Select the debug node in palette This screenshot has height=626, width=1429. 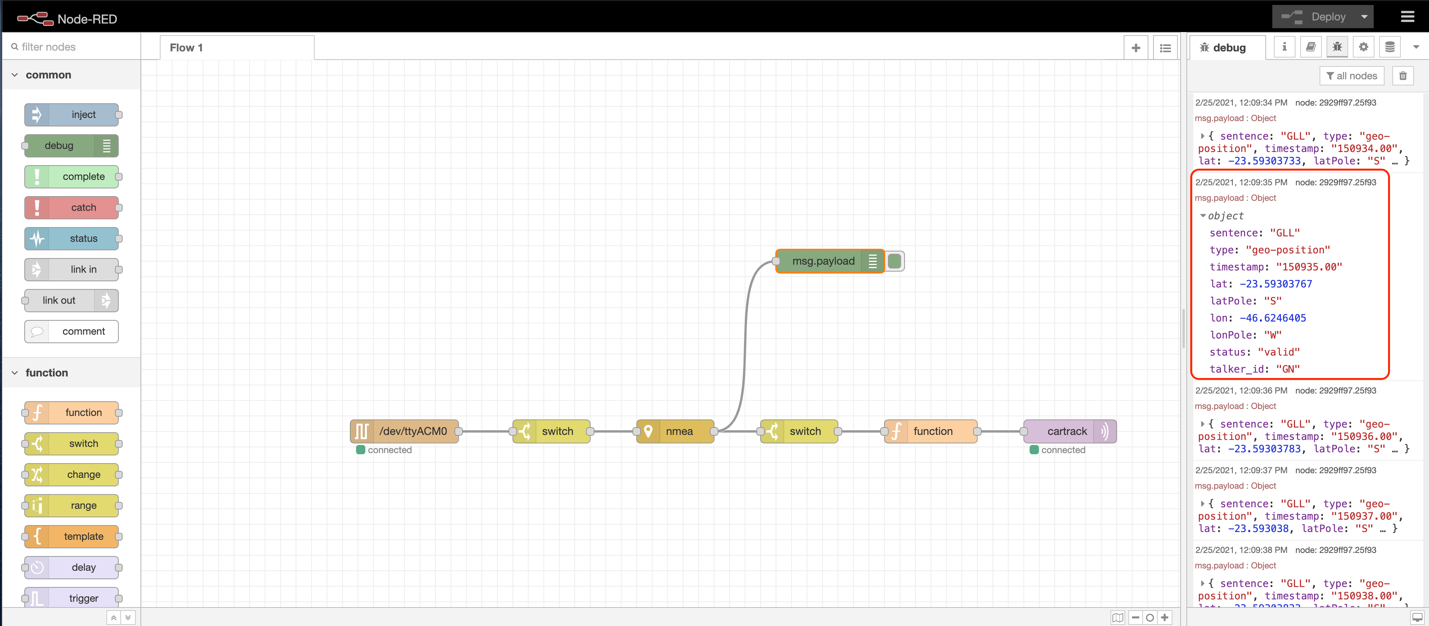[x=72, y=146]
